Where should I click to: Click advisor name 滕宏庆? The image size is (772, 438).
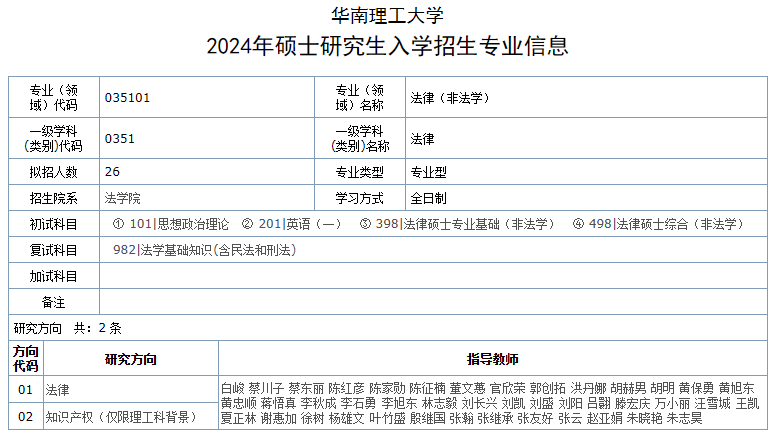pos(633,404)
